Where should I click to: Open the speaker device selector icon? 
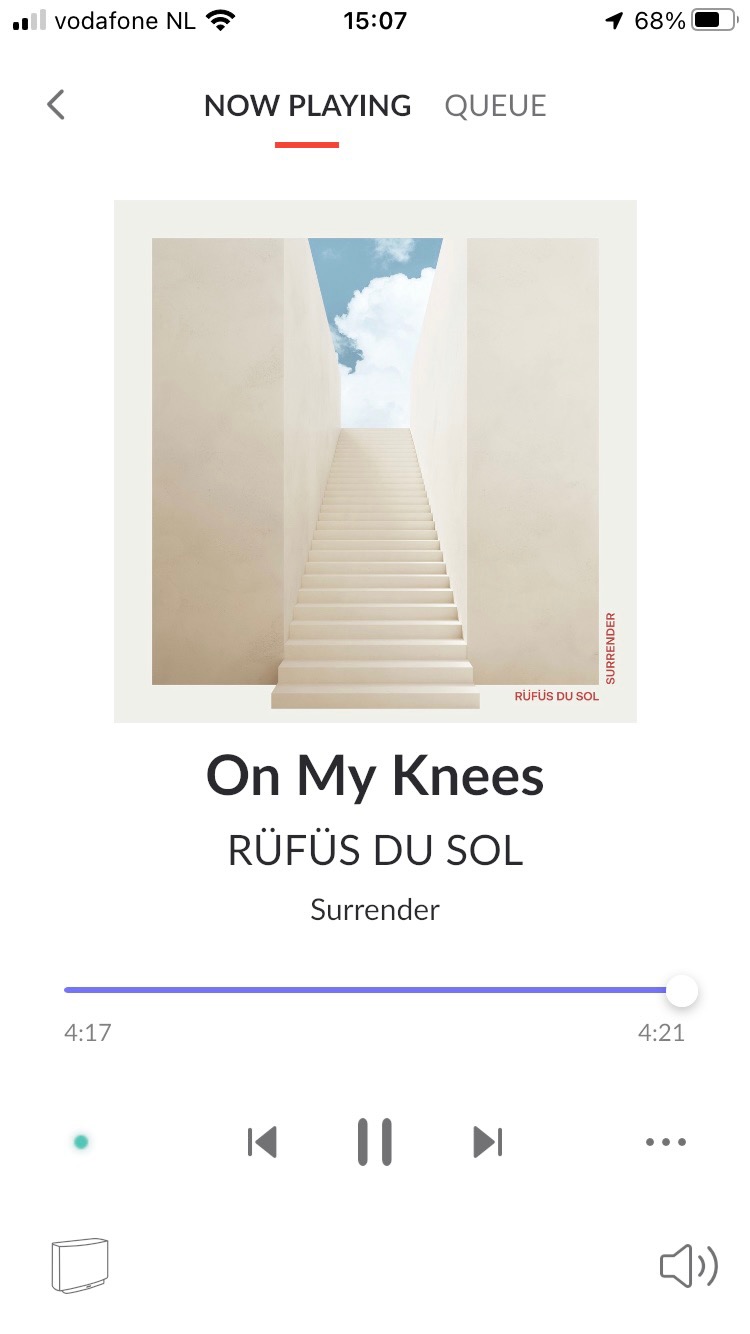79,1266
